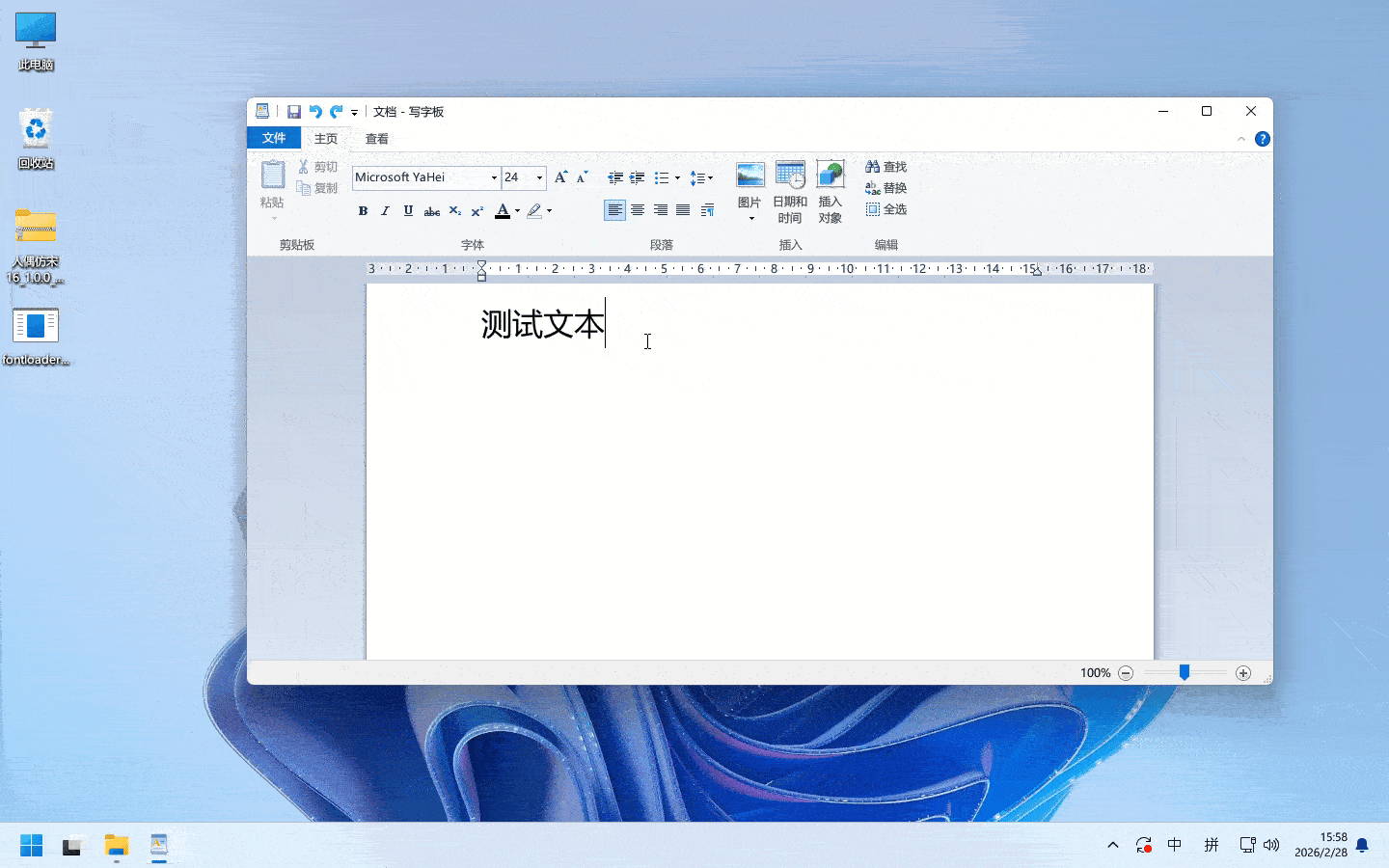Toggle underline formatting
The height and width of the screenshot is (868, 1389).
coord(408,211)
